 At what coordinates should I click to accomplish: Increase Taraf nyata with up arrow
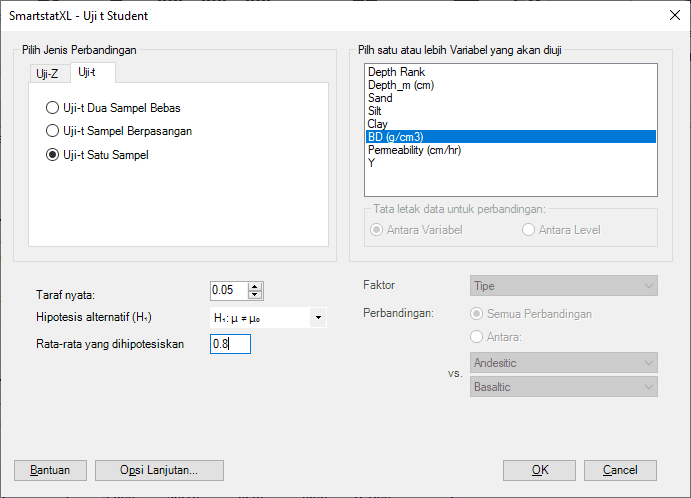pyautogui.click(x=256, y=286)
